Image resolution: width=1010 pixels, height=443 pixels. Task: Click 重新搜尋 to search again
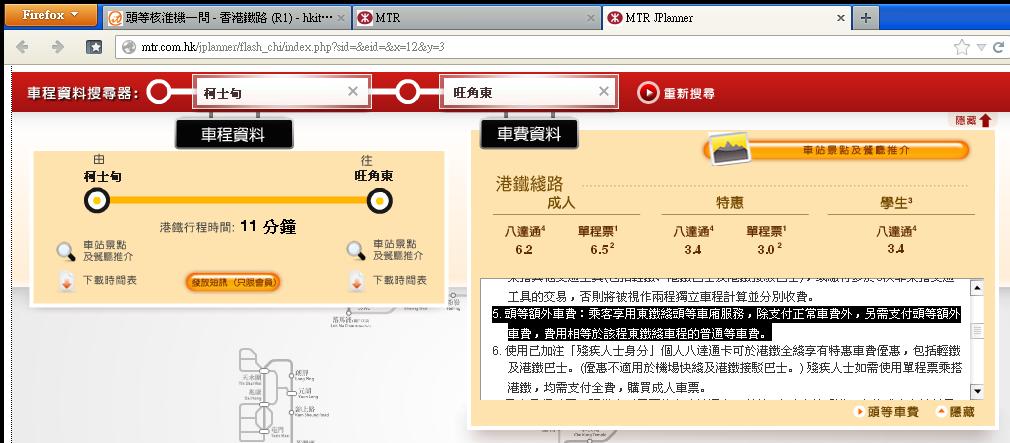[676, 93]
